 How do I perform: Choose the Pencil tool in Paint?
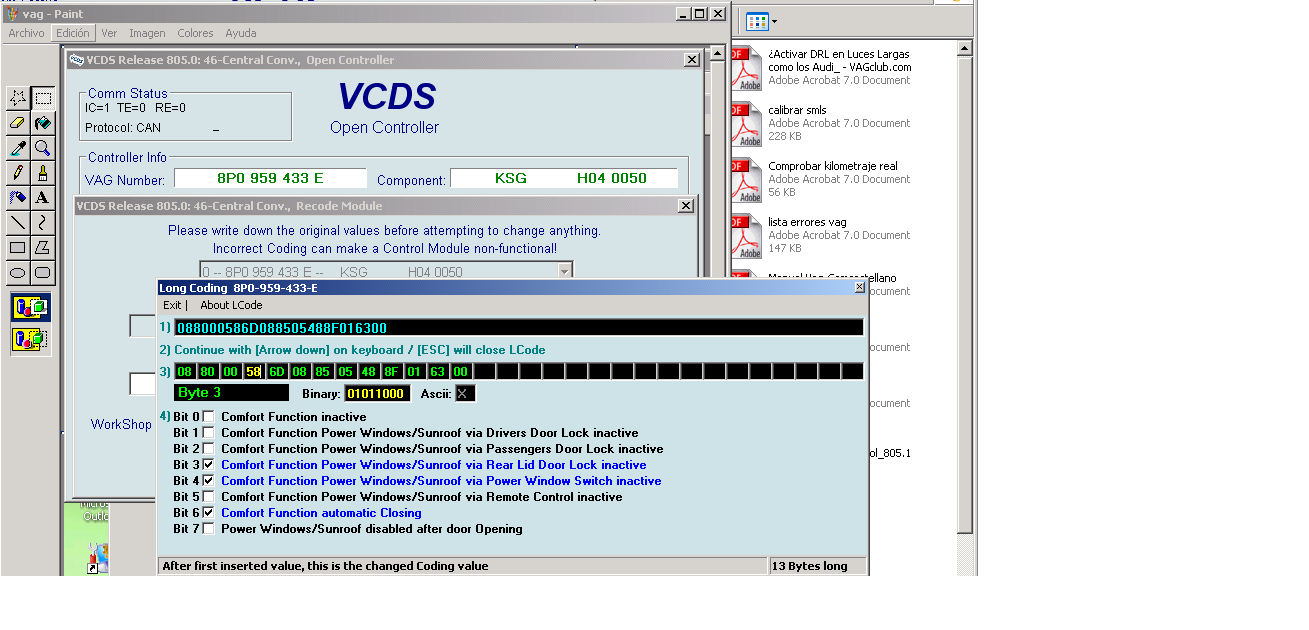[x=18, y=173]
